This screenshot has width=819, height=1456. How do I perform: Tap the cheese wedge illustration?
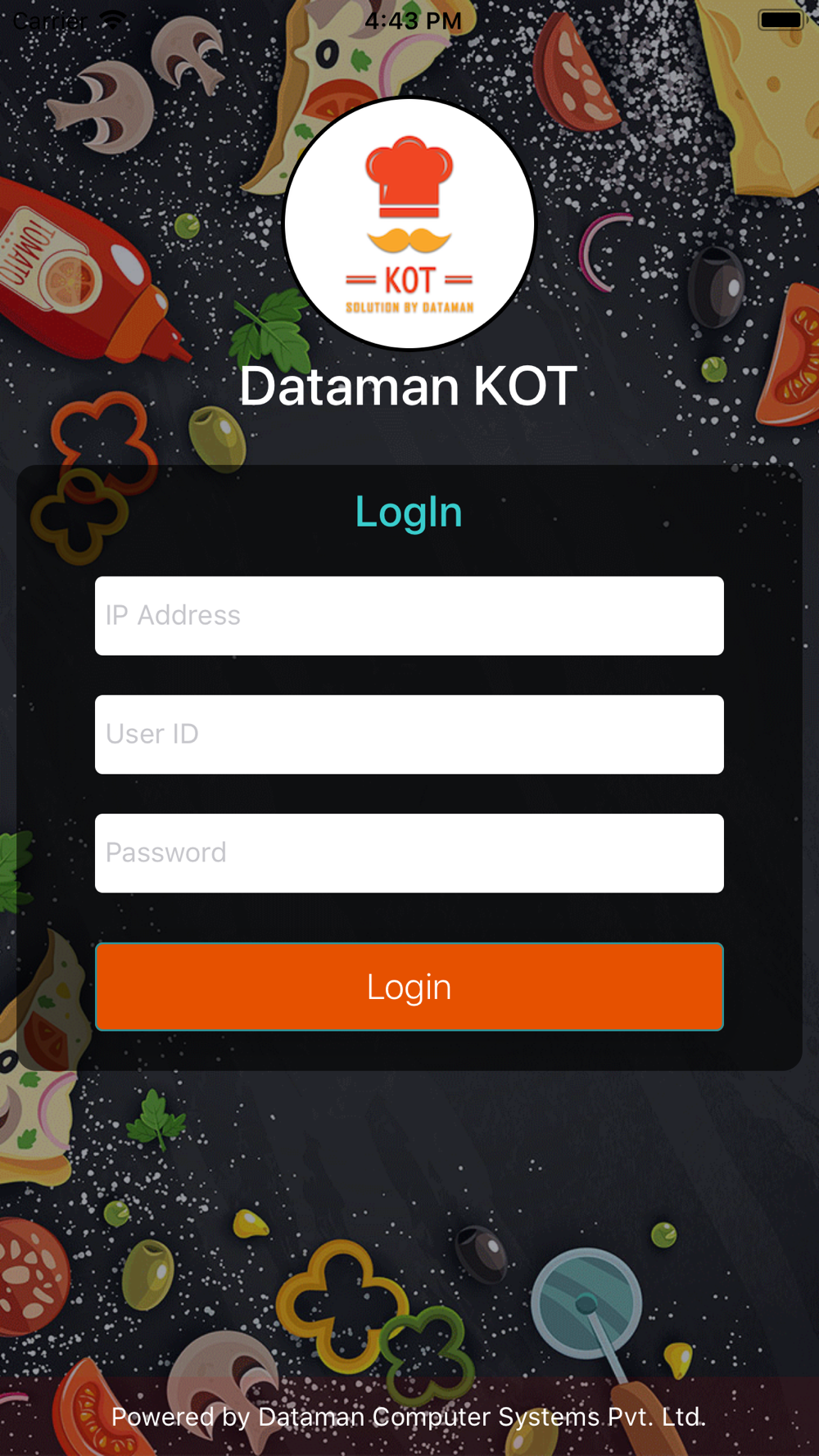coord(762,98)
